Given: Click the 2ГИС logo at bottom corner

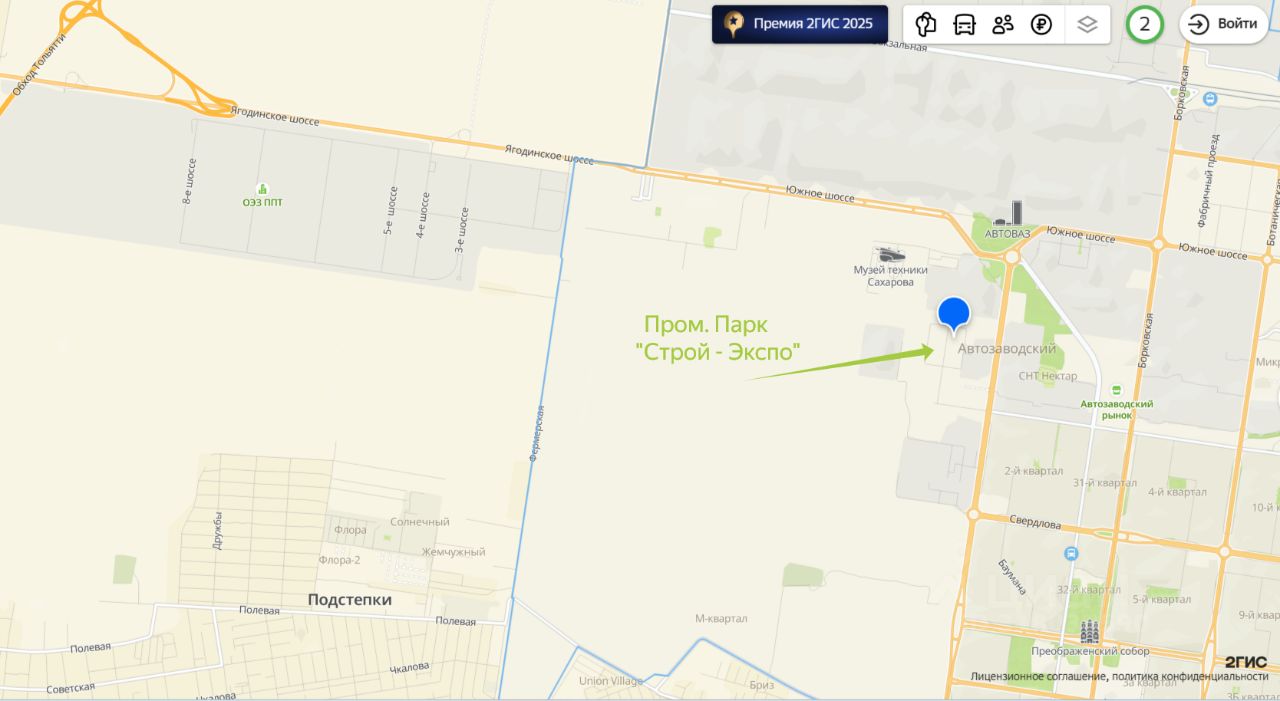Looking at the screenshot, I should tap(1246, 662).
